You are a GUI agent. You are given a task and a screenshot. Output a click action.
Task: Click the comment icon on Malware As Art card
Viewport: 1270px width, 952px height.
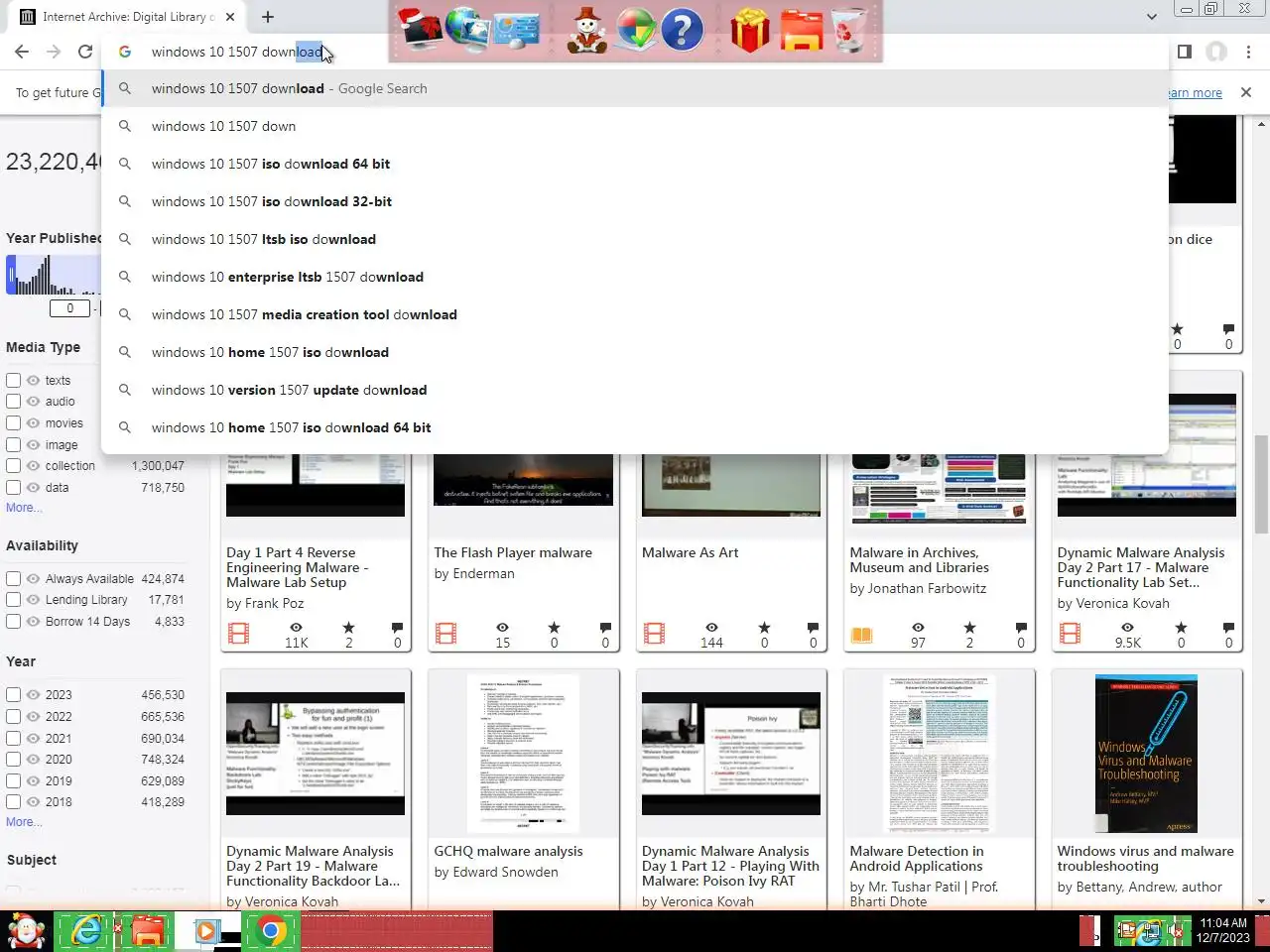coord(813,627)
